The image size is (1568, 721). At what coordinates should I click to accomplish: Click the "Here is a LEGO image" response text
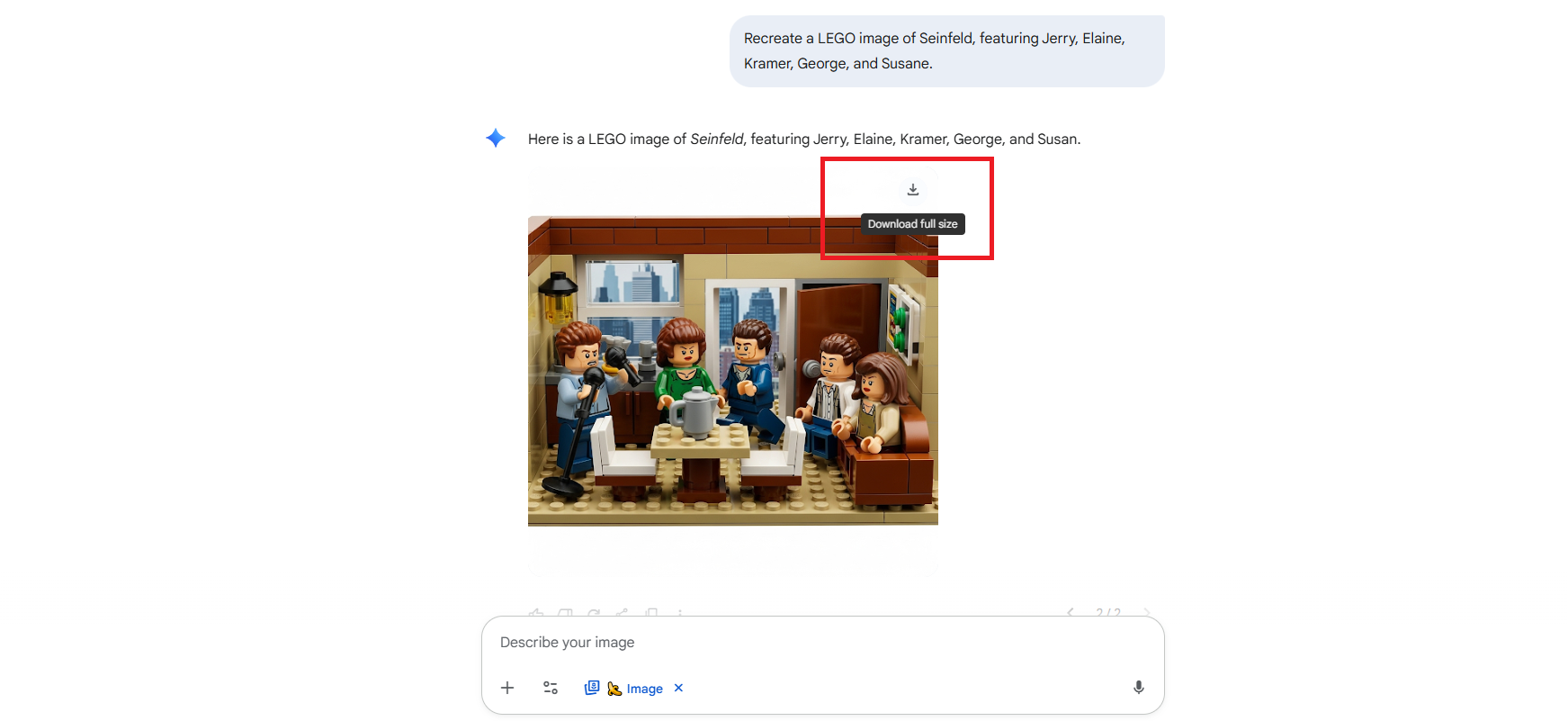(x=804, y=139)
